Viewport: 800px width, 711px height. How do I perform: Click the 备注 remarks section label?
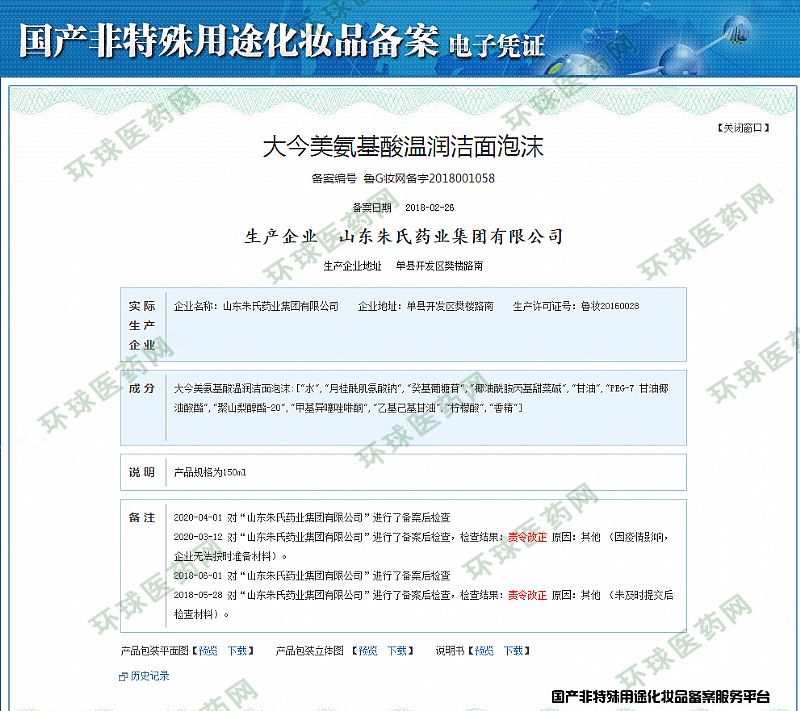[142, 517]
